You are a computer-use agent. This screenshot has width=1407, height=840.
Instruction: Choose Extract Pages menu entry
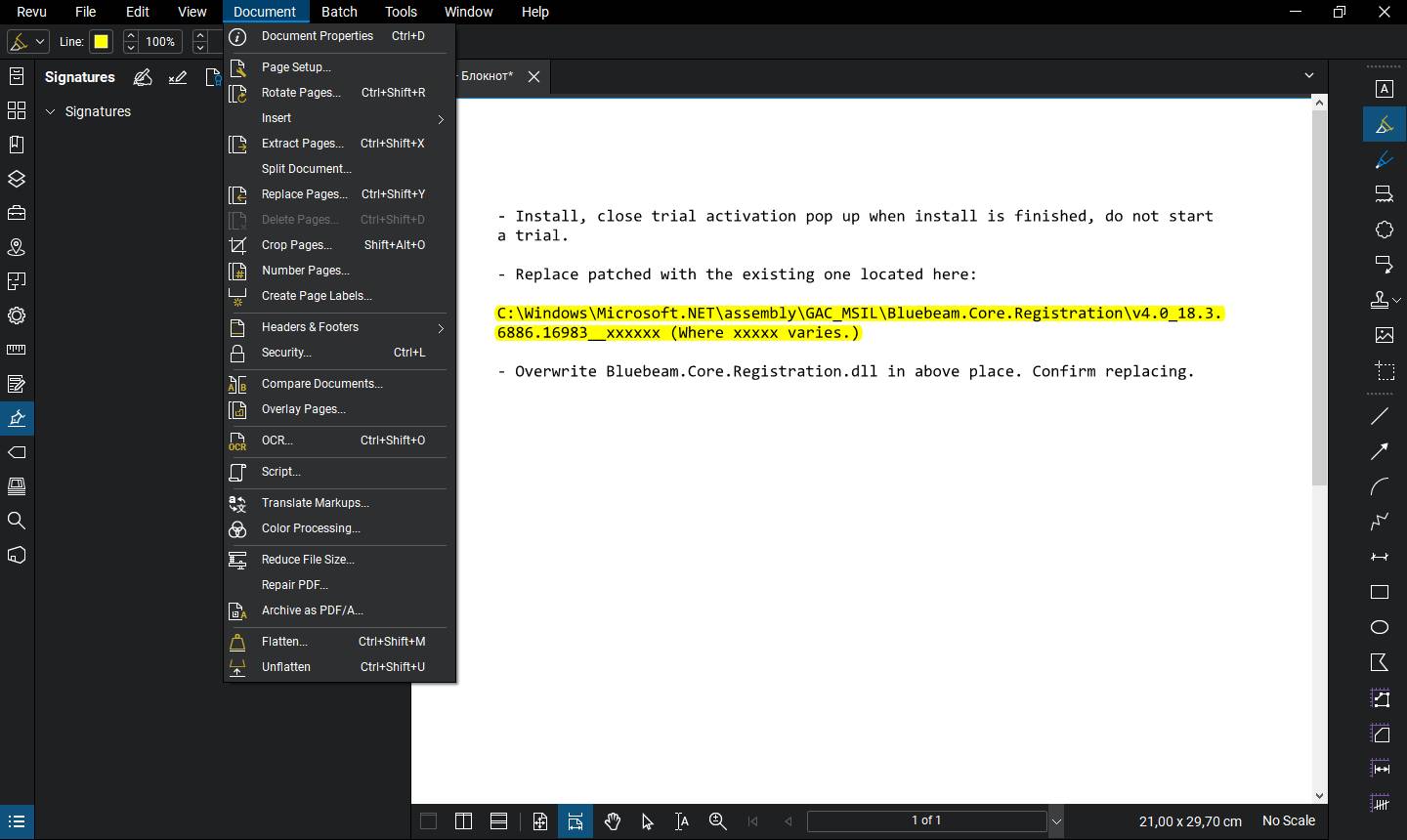click(x=339, y=144)
